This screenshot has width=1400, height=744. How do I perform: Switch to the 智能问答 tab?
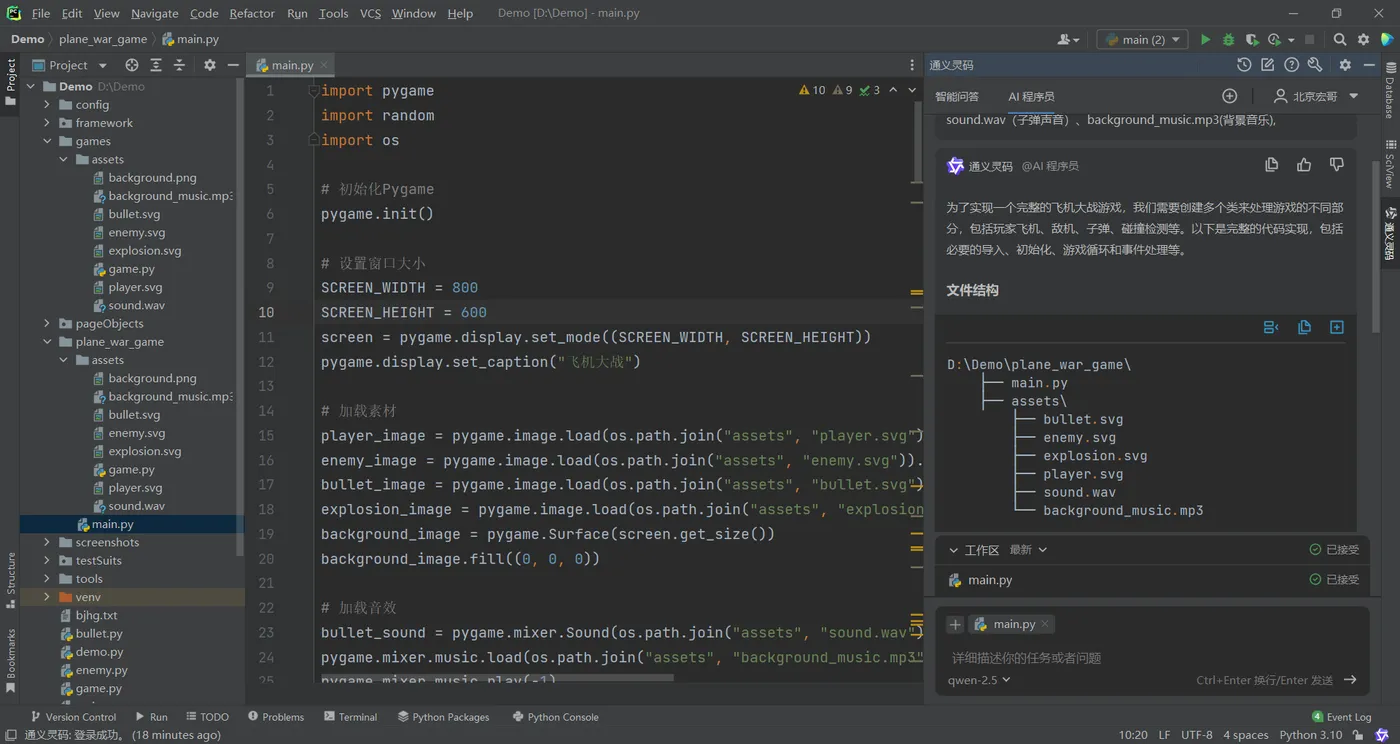coord(957,97)
